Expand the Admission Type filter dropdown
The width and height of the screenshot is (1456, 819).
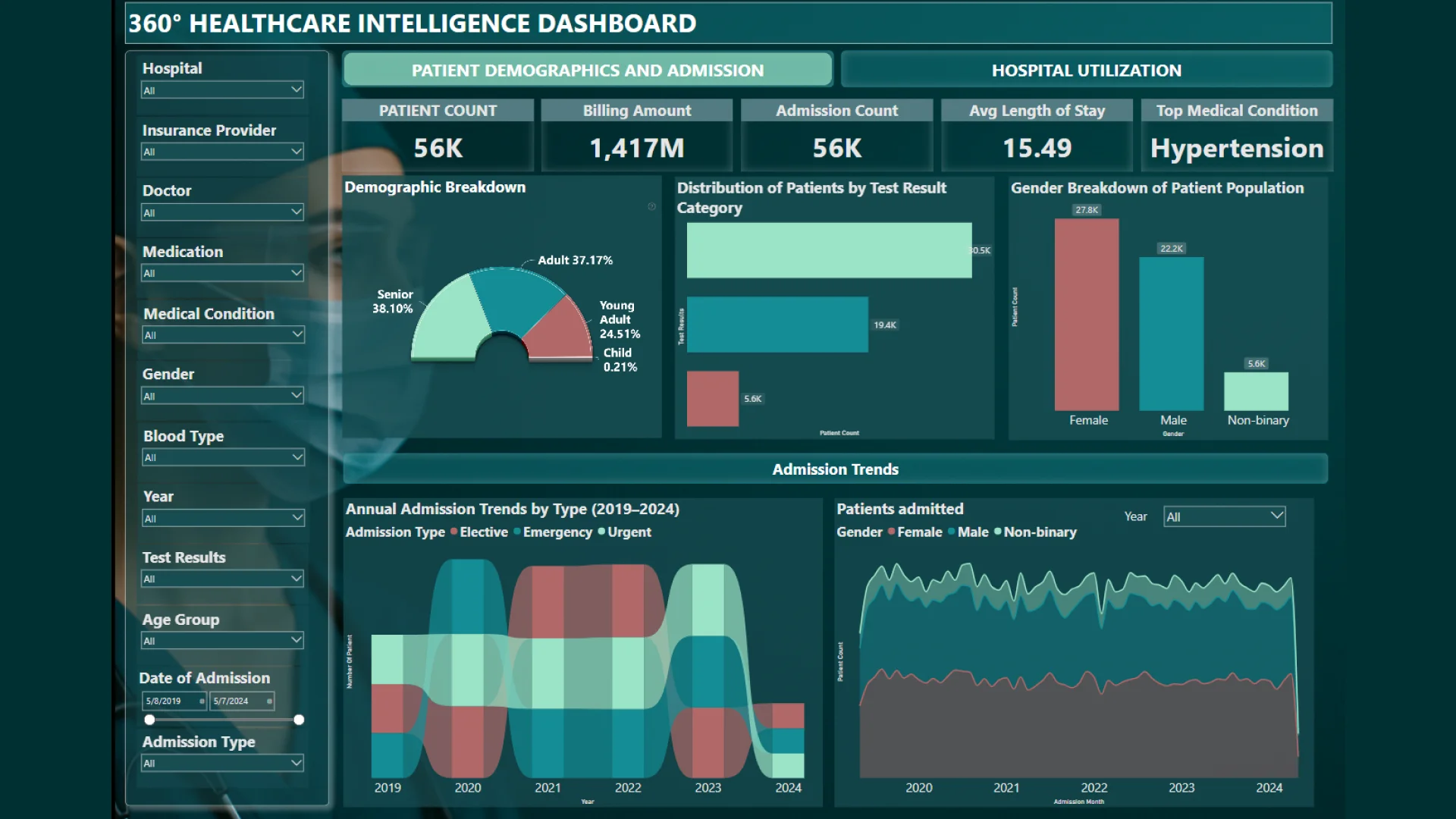[x=297, y=763]
